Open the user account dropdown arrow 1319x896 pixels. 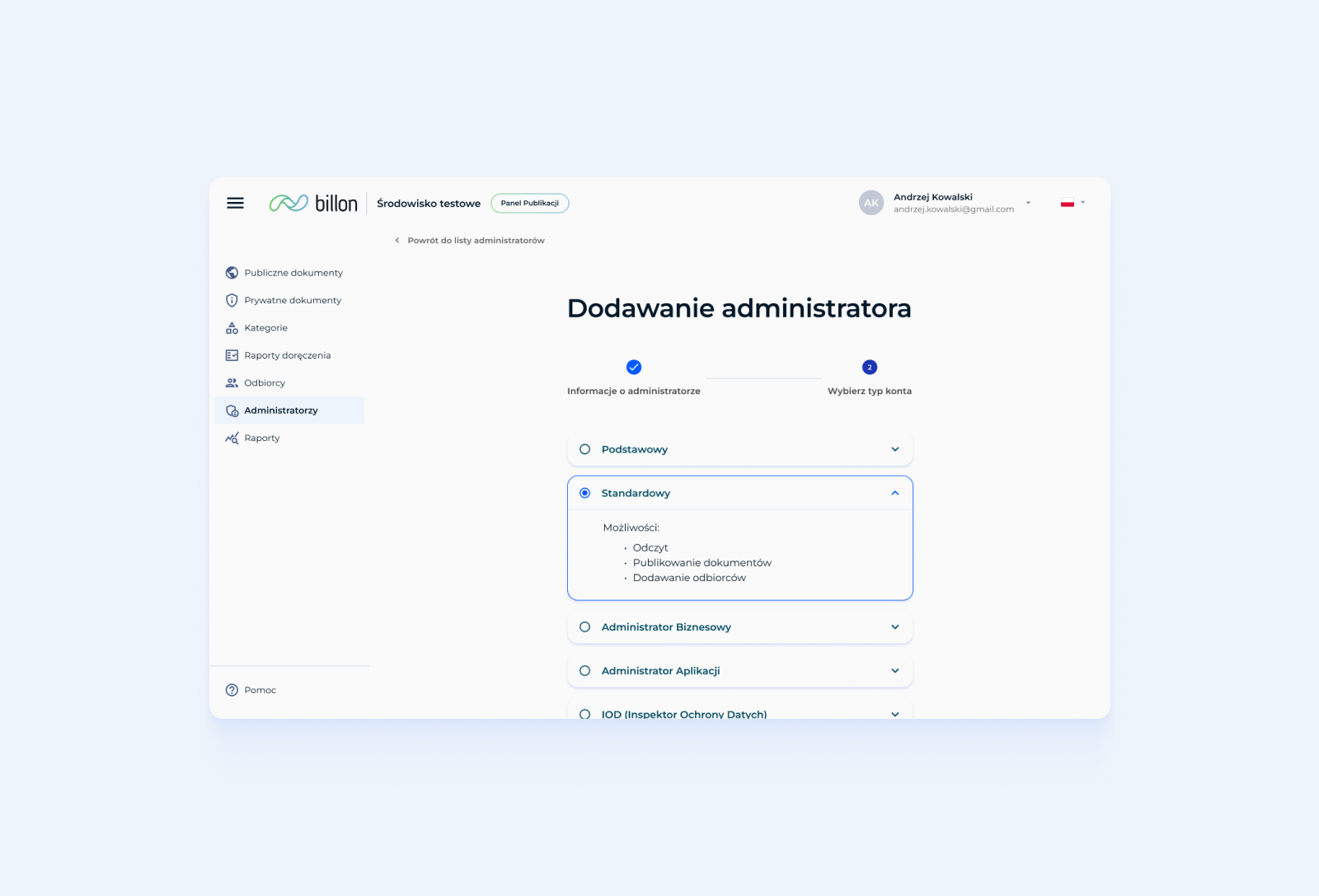(x=1028, y=203)
